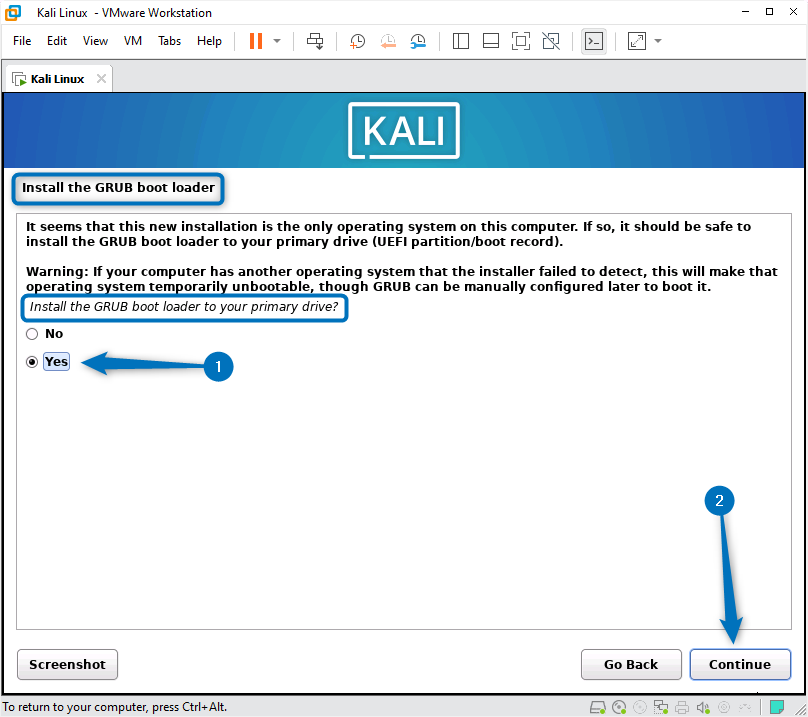Open the Snapshot Manager
The image size is (808, 717).
(419, 41)
